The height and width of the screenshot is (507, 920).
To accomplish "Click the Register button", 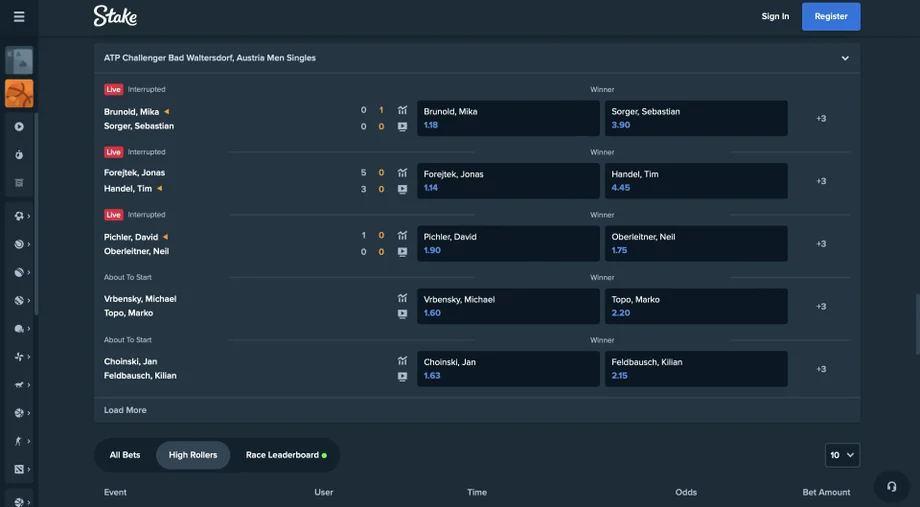I will click(831, 16).
